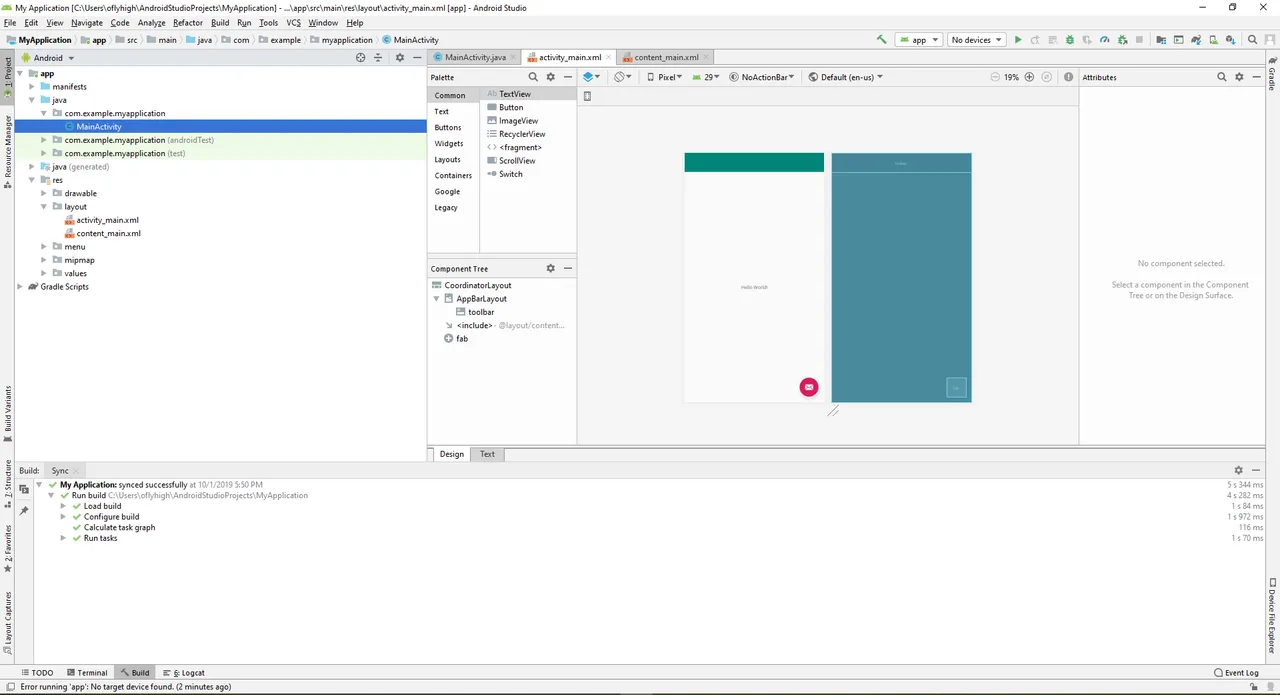Zoom out the design surface
The width and height of the screenshot is (1280, 695).
tap(994, 77)
